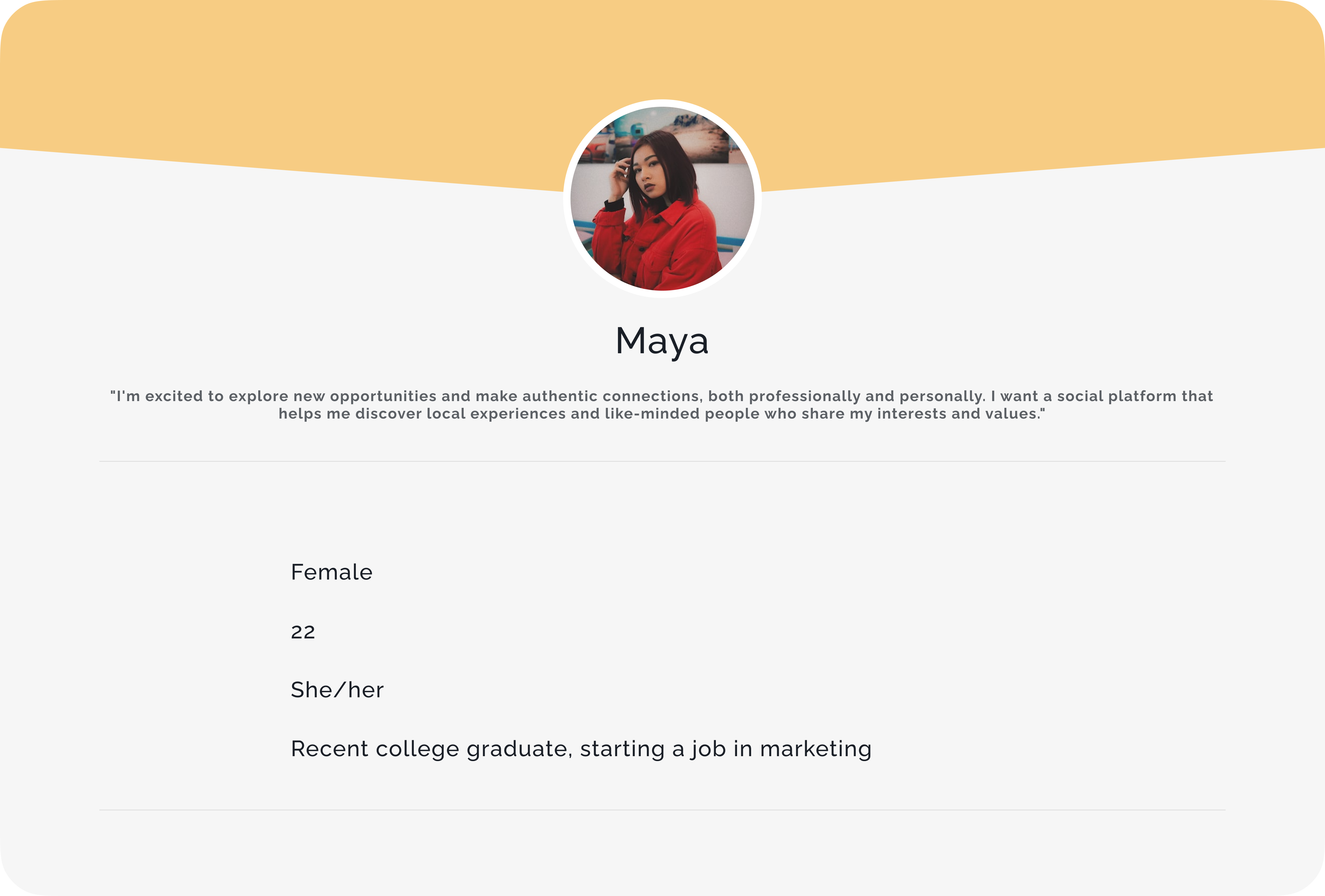This screenshot has height=896, width=1325.
Task: Select like-minded people in the quote
Action: (682, 414)
